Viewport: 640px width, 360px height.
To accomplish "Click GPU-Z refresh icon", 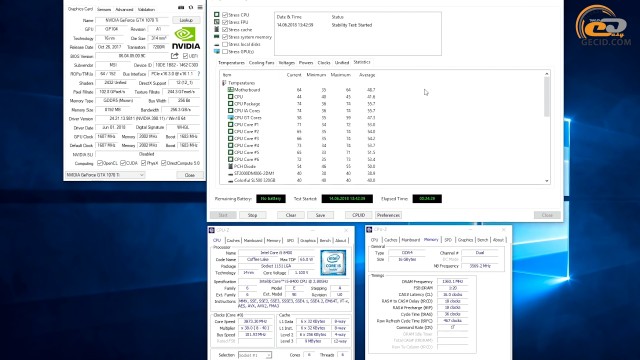I will (191, 7).
